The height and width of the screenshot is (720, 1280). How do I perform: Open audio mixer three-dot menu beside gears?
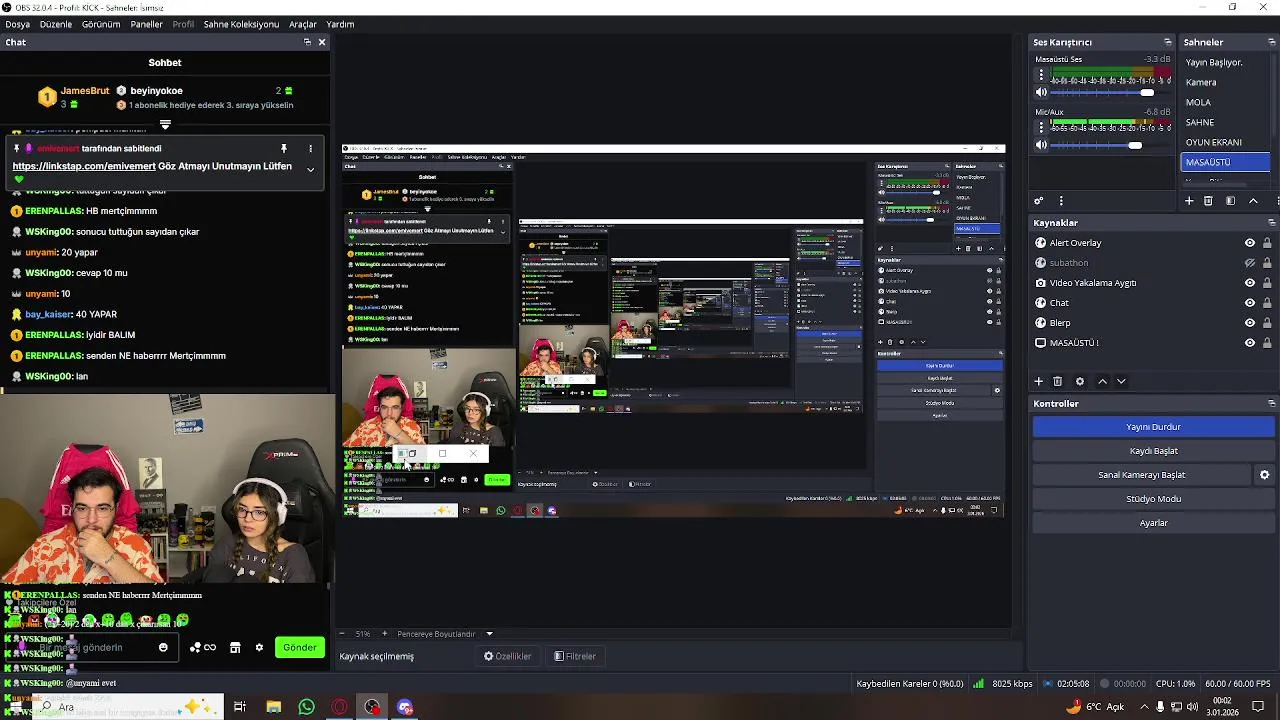coord(1061,201)
